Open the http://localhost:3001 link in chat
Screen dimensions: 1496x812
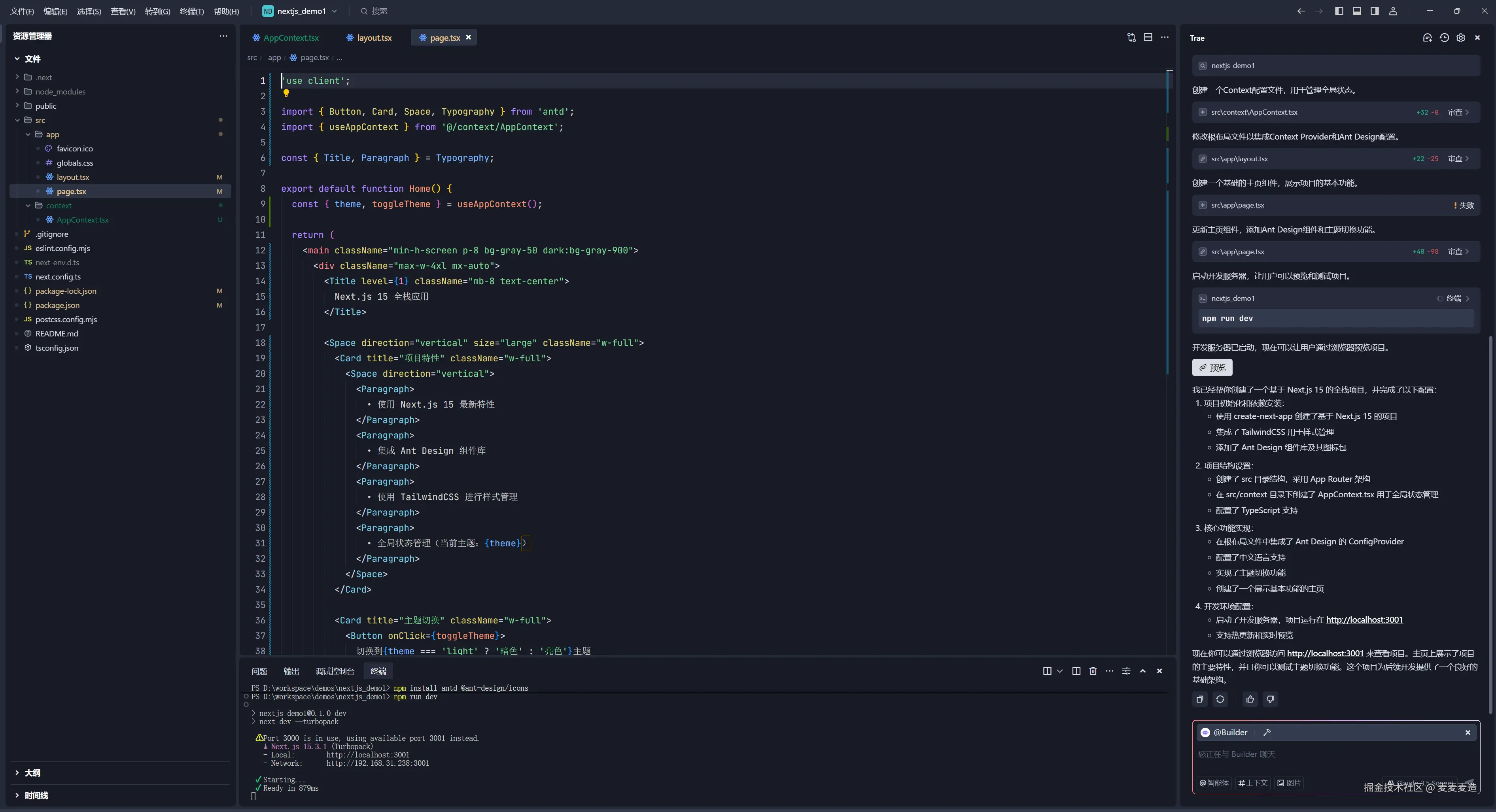coord(1364,620)
